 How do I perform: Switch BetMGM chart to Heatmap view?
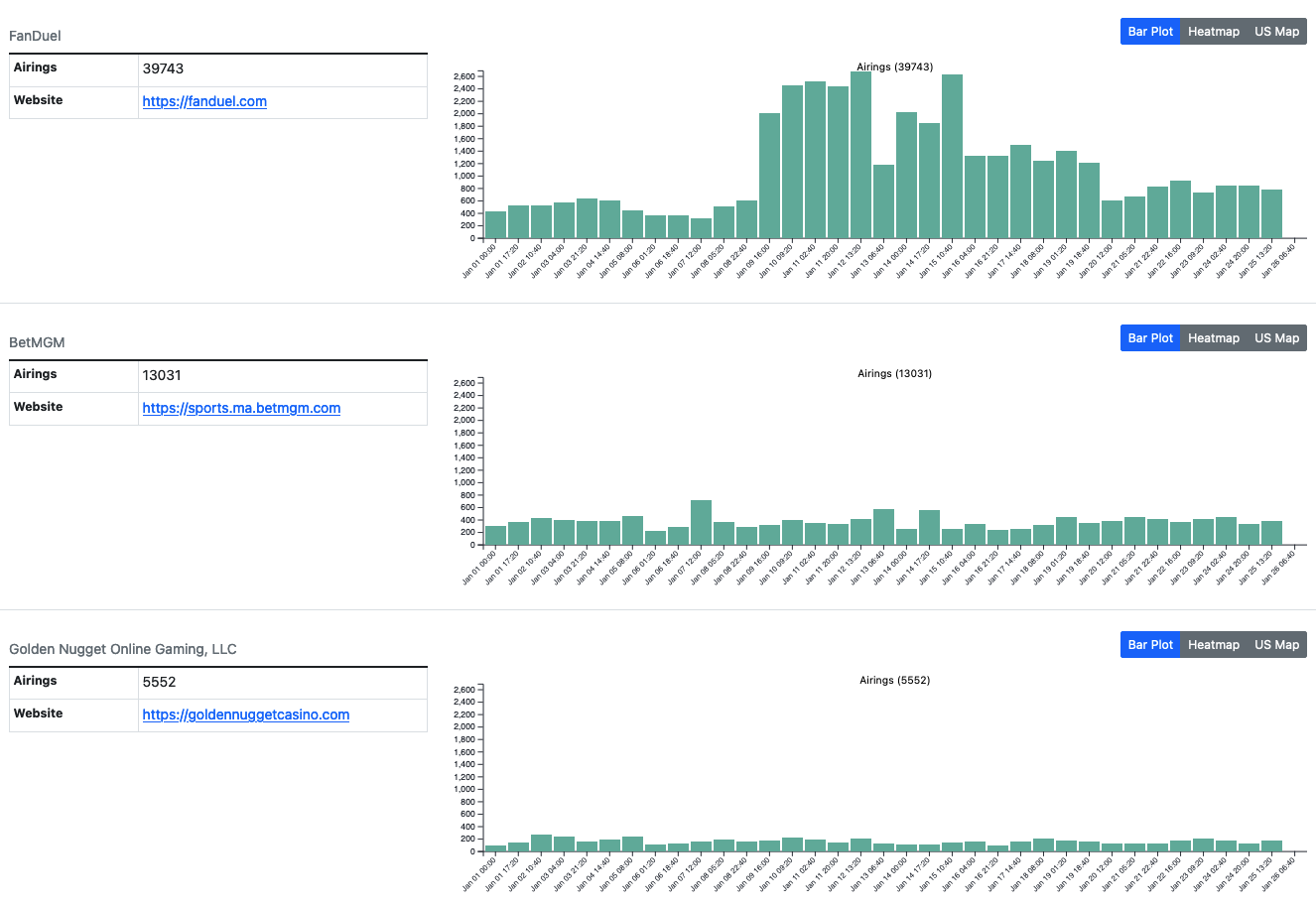coord(1213,338)
